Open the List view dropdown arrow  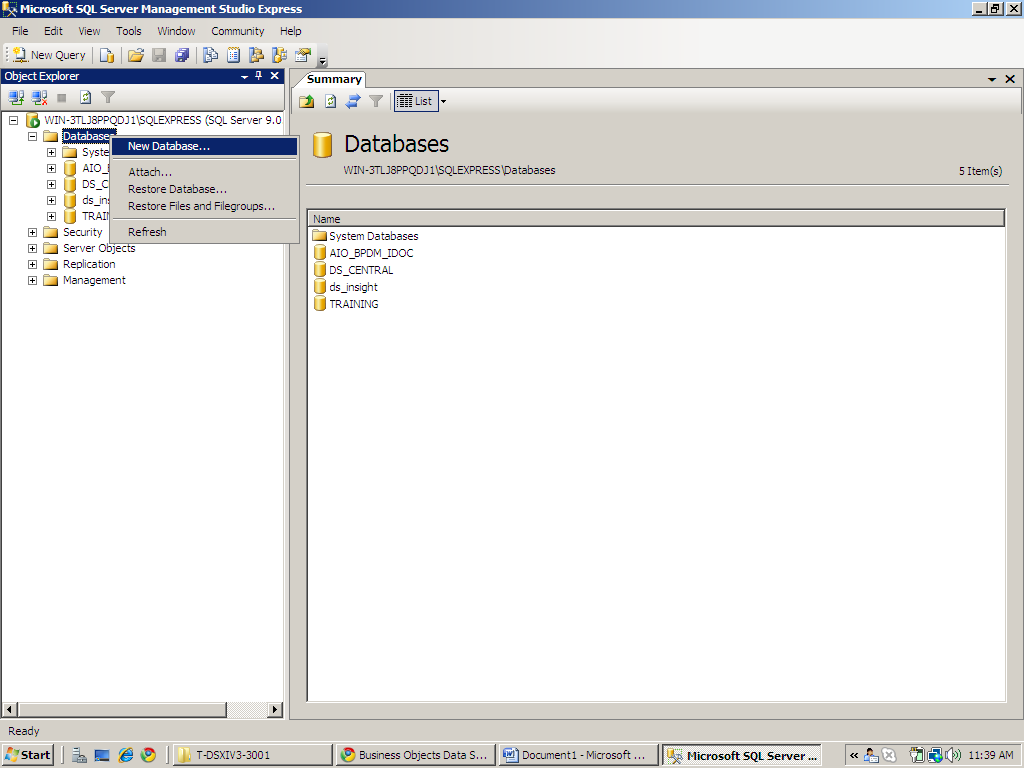click(x=443, y=101)
